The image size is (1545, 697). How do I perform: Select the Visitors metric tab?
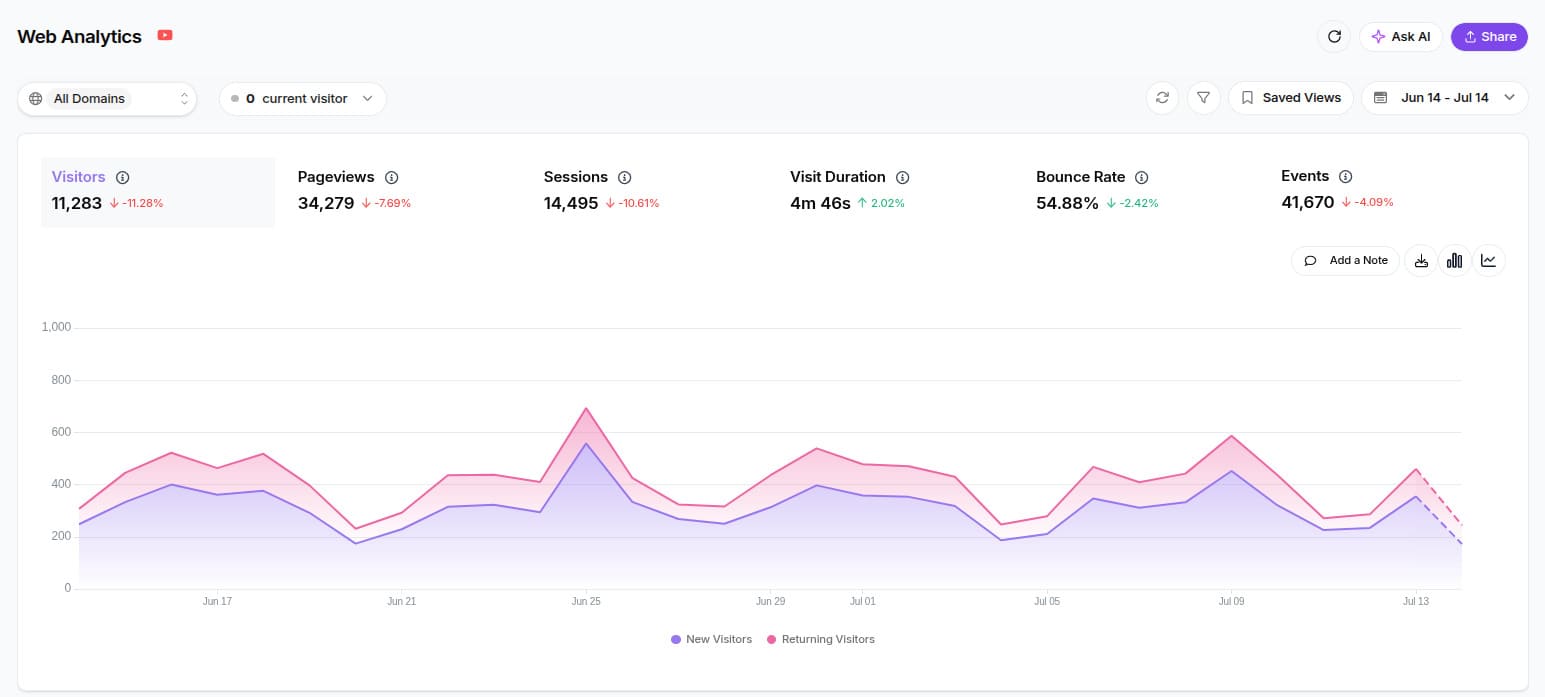(x=158, y=192)
